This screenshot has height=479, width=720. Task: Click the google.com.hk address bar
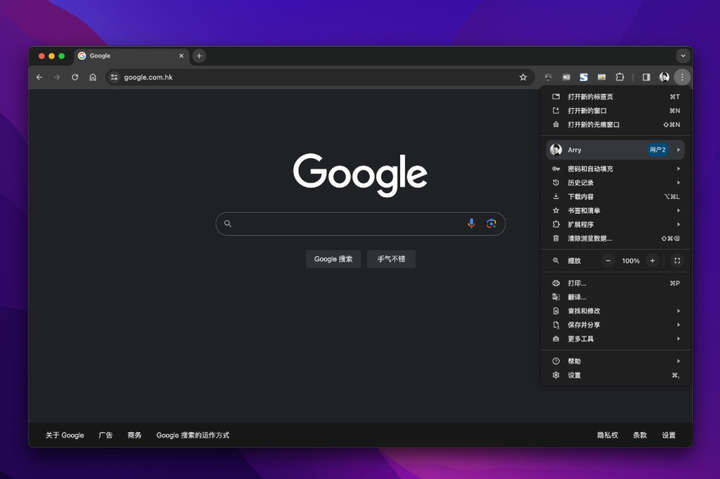(321, 77)
